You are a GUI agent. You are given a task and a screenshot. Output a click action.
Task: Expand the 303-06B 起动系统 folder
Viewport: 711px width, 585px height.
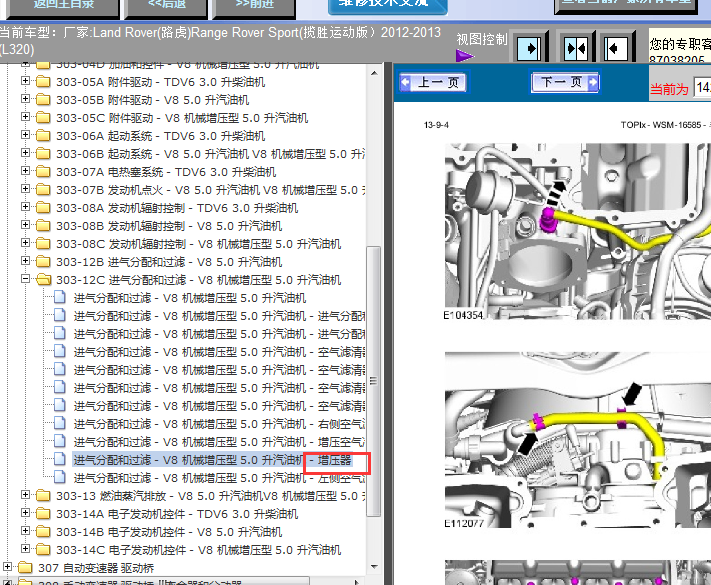click(x=25, y=153)
